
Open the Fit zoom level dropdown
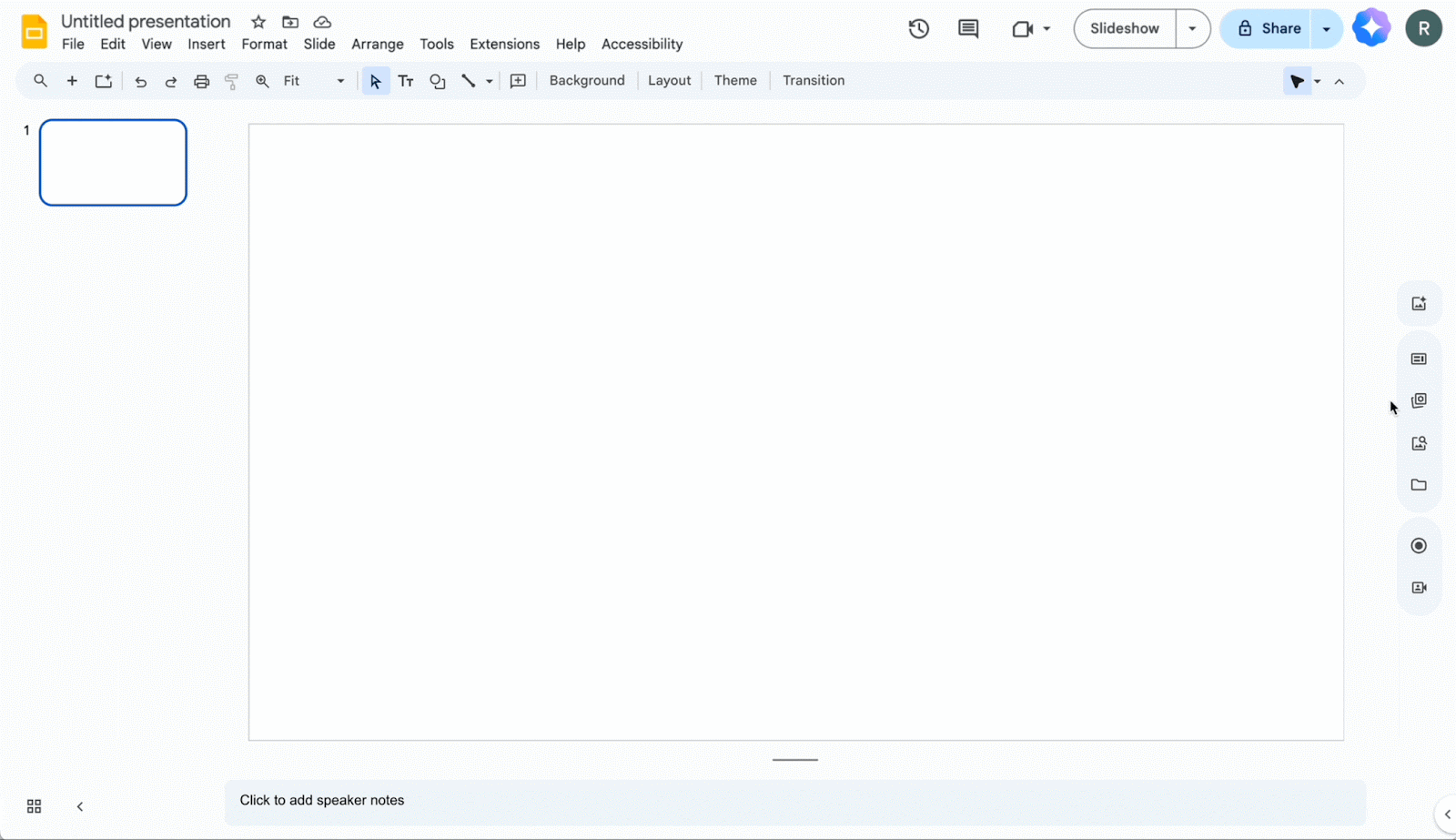click(339, 80)
